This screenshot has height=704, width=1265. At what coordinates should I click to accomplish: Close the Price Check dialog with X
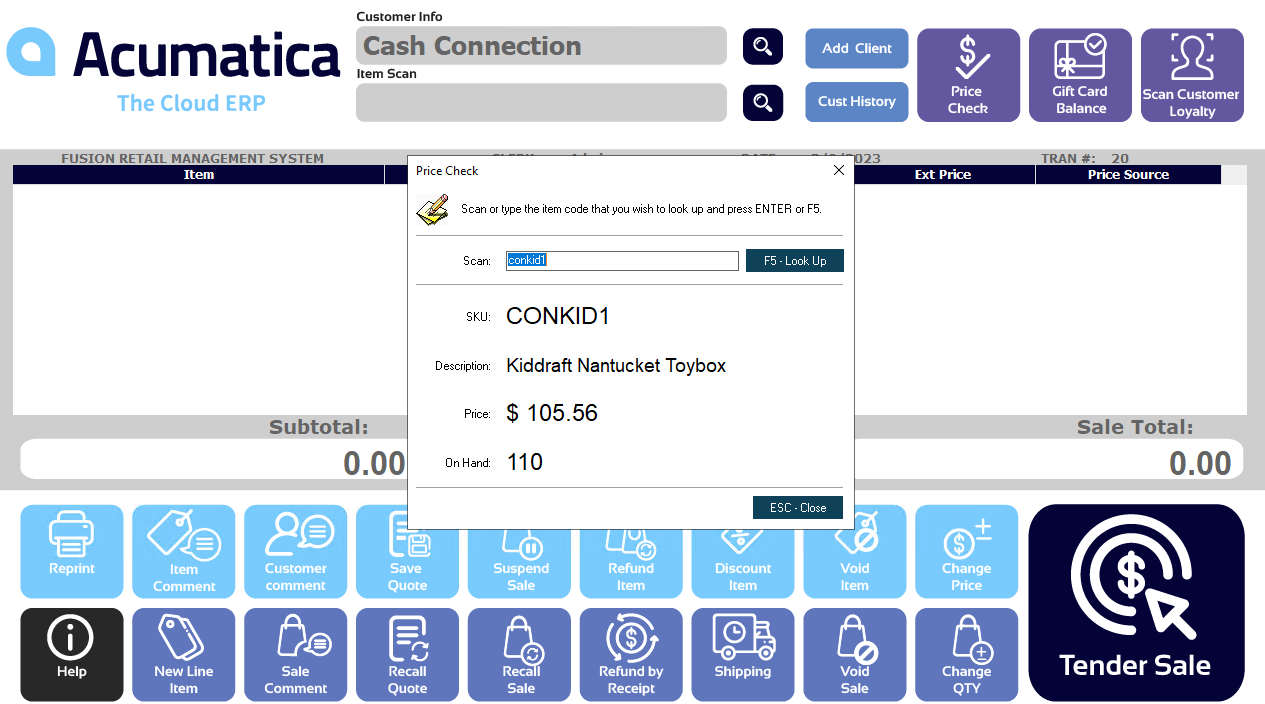[839, 170]
